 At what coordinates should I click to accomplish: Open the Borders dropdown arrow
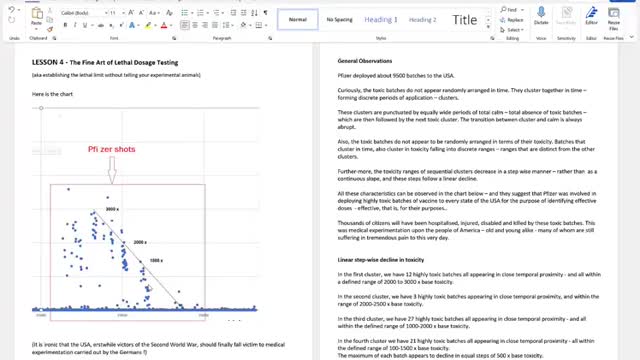click(266, 25)
